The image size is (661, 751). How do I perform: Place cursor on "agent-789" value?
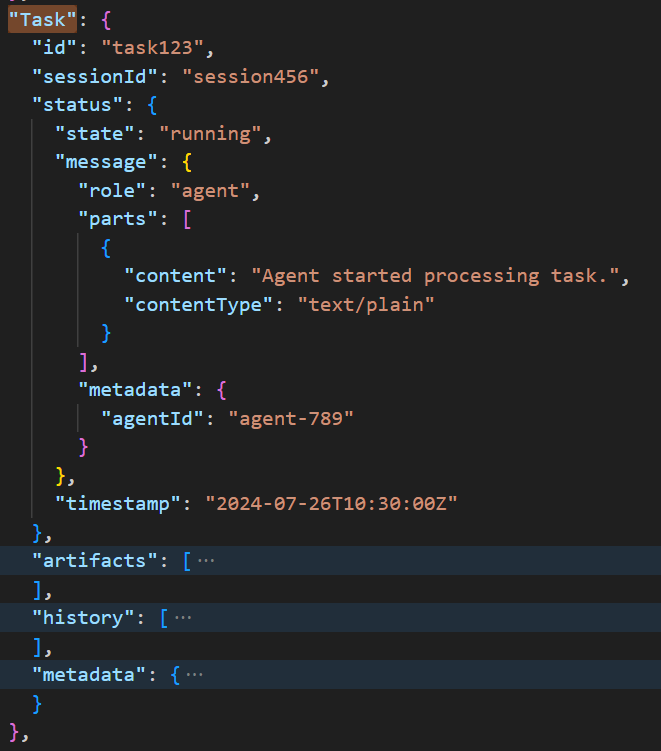291,417
